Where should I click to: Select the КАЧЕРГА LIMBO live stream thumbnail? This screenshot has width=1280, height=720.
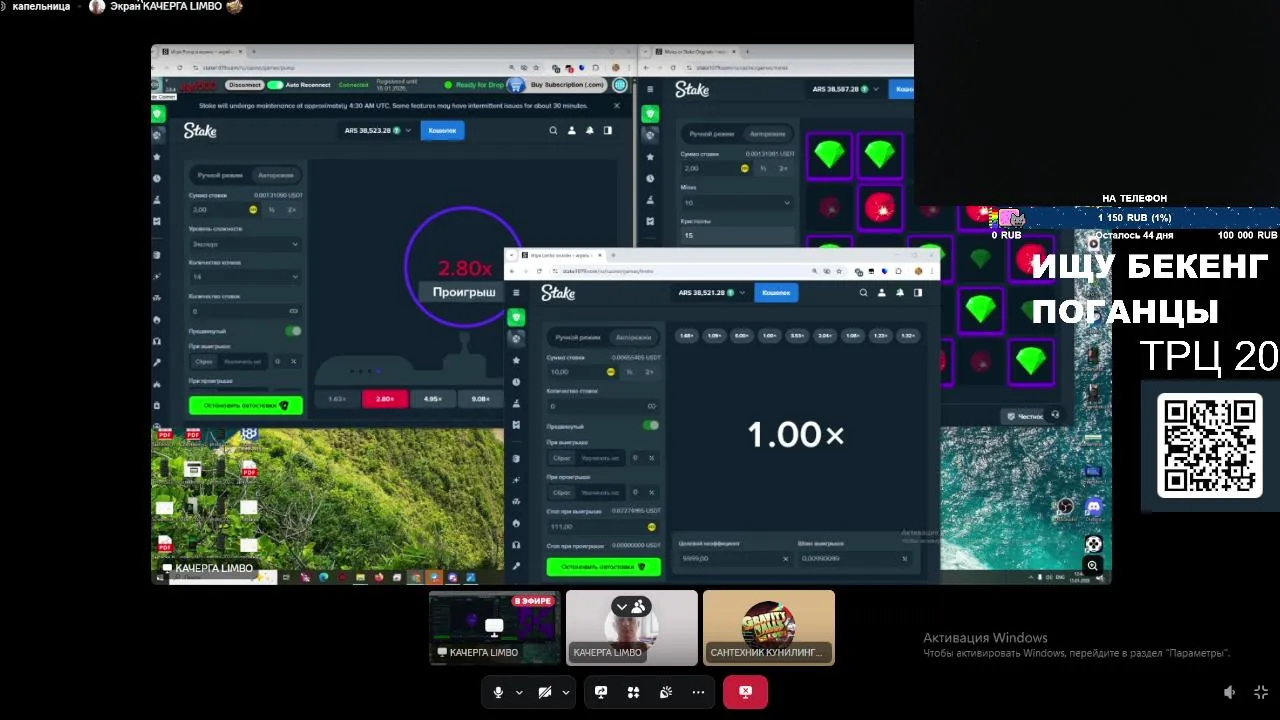pyautogui.click(x=495, y=628)
